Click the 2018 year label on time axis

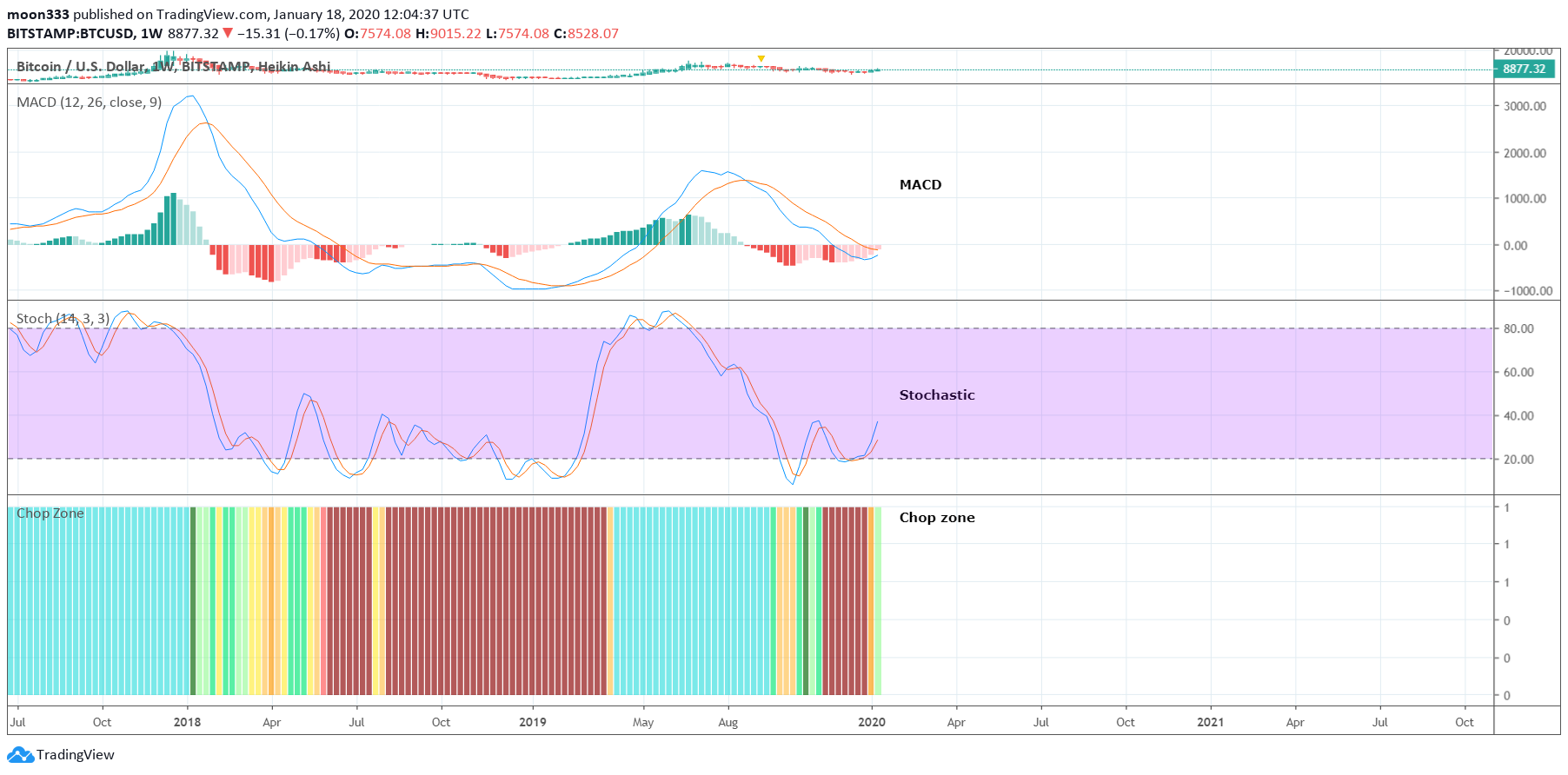tap(187, 722)
